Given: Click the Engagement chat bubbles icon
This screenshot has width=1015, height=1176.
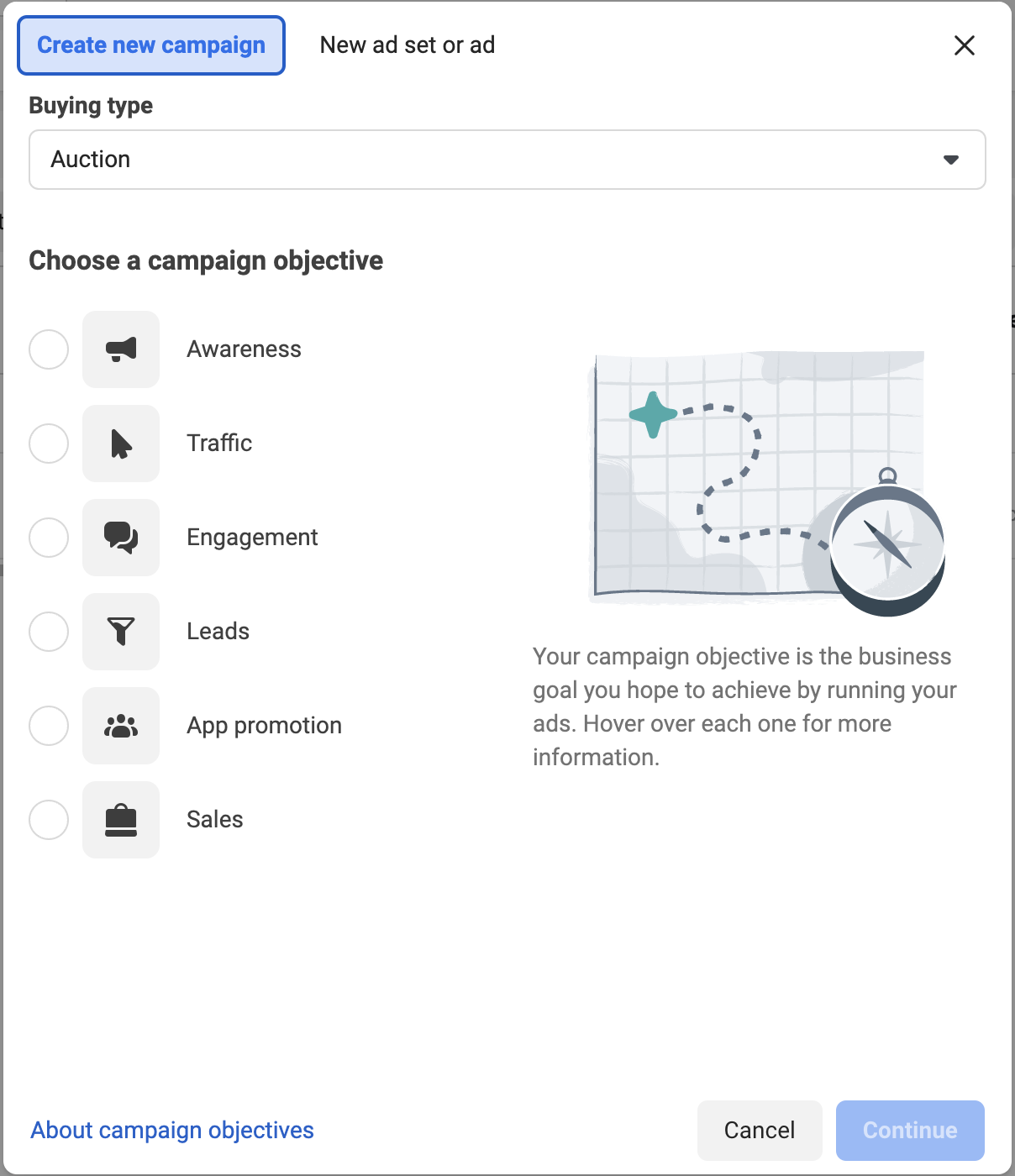Looking at the screenshot, I should [121, 538].
